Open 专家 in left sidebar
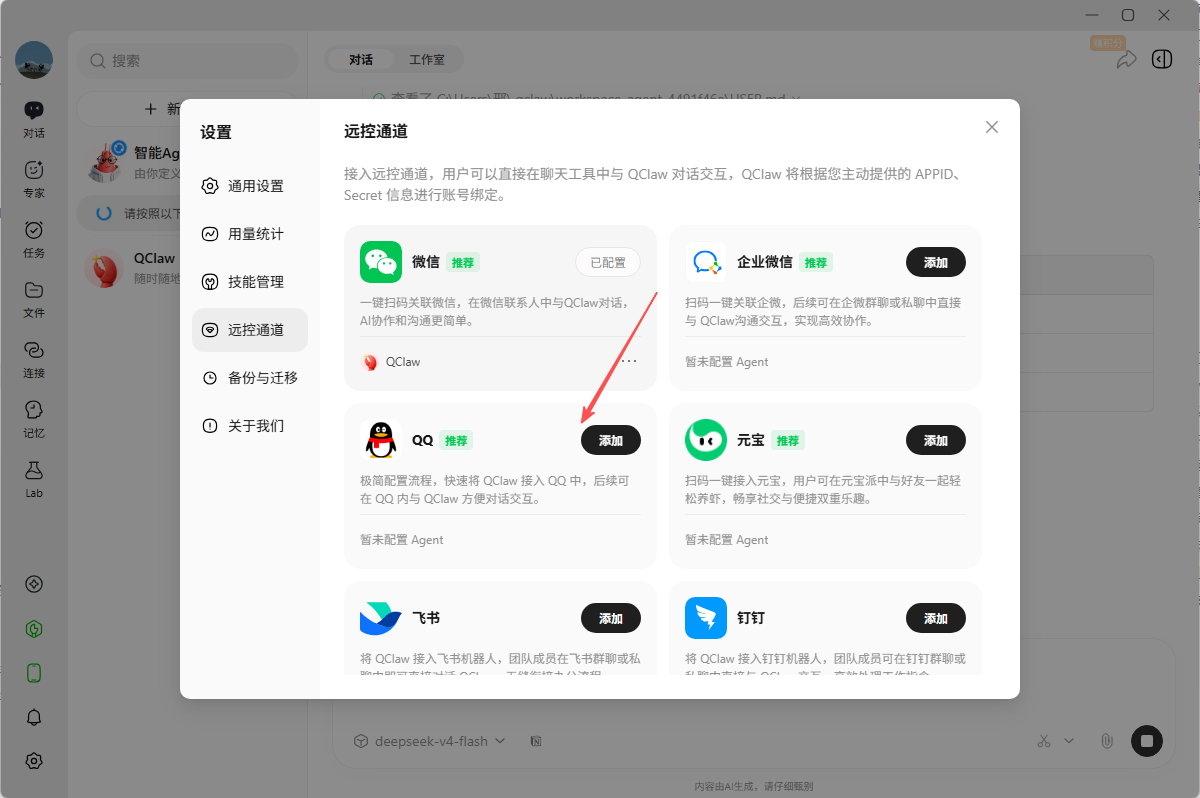The image size is (1200, 798). [x=34, y=179]
